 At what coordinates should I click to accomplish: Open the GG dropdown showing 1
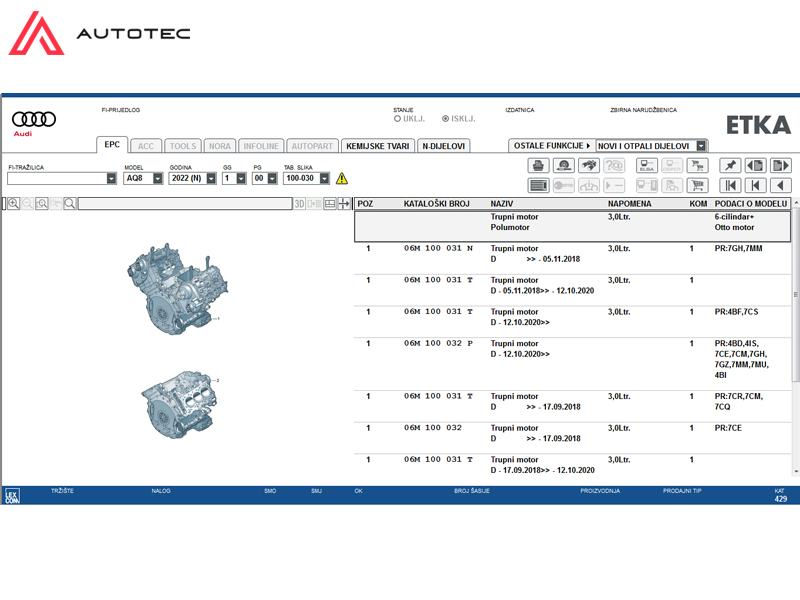click(x=241, y=178)
